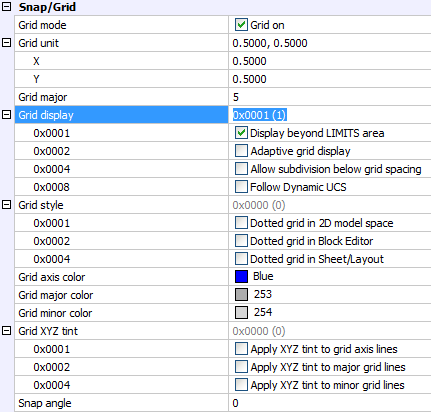Click the Grid major value field
Screen dimensions: 431x412
(x=330, y=97)
